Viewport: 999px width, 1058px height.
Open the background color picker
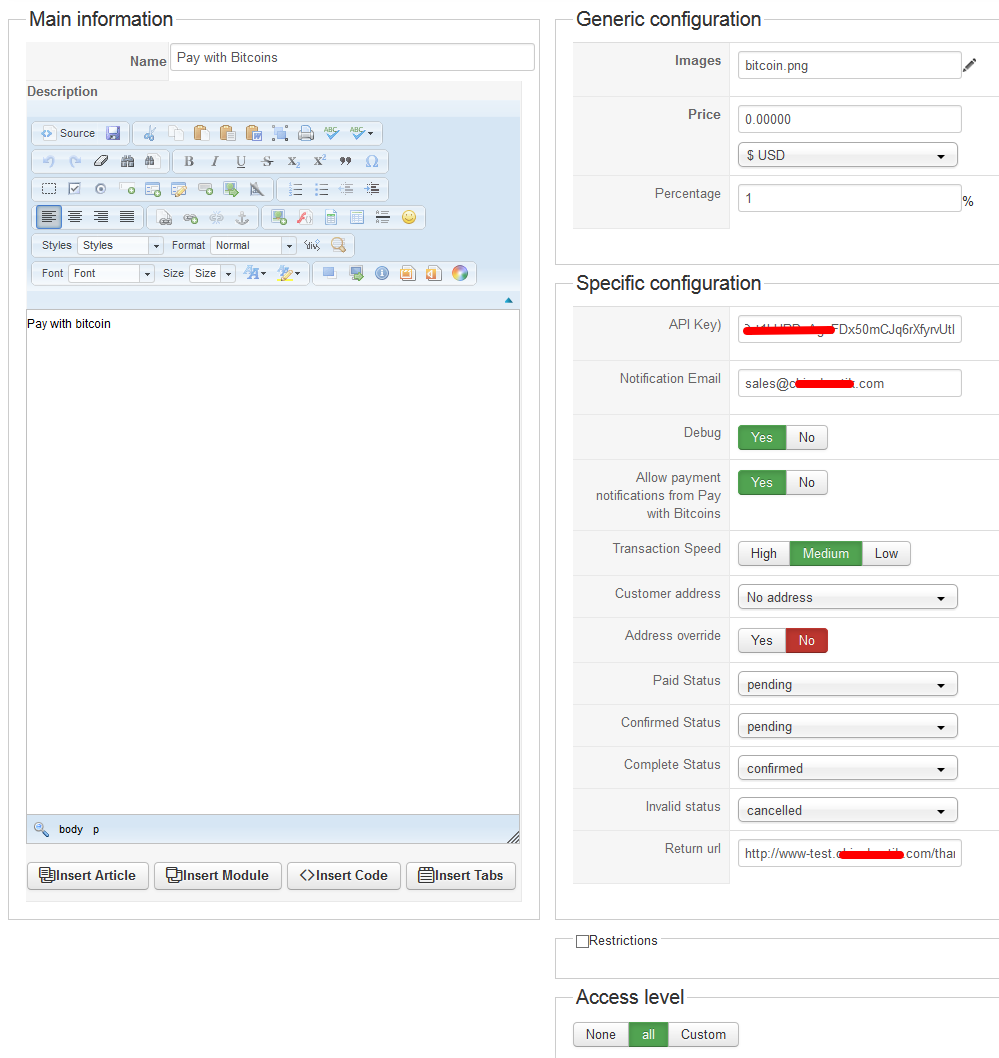[289, 273]
